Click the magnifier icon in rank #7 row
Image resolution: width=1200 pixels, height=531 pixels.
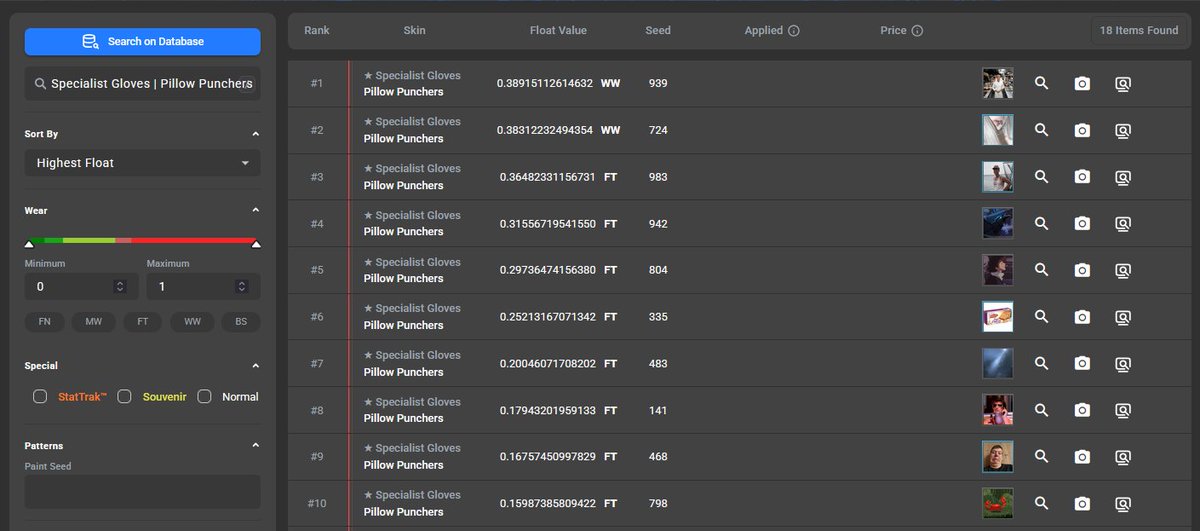pos(1041,363)
